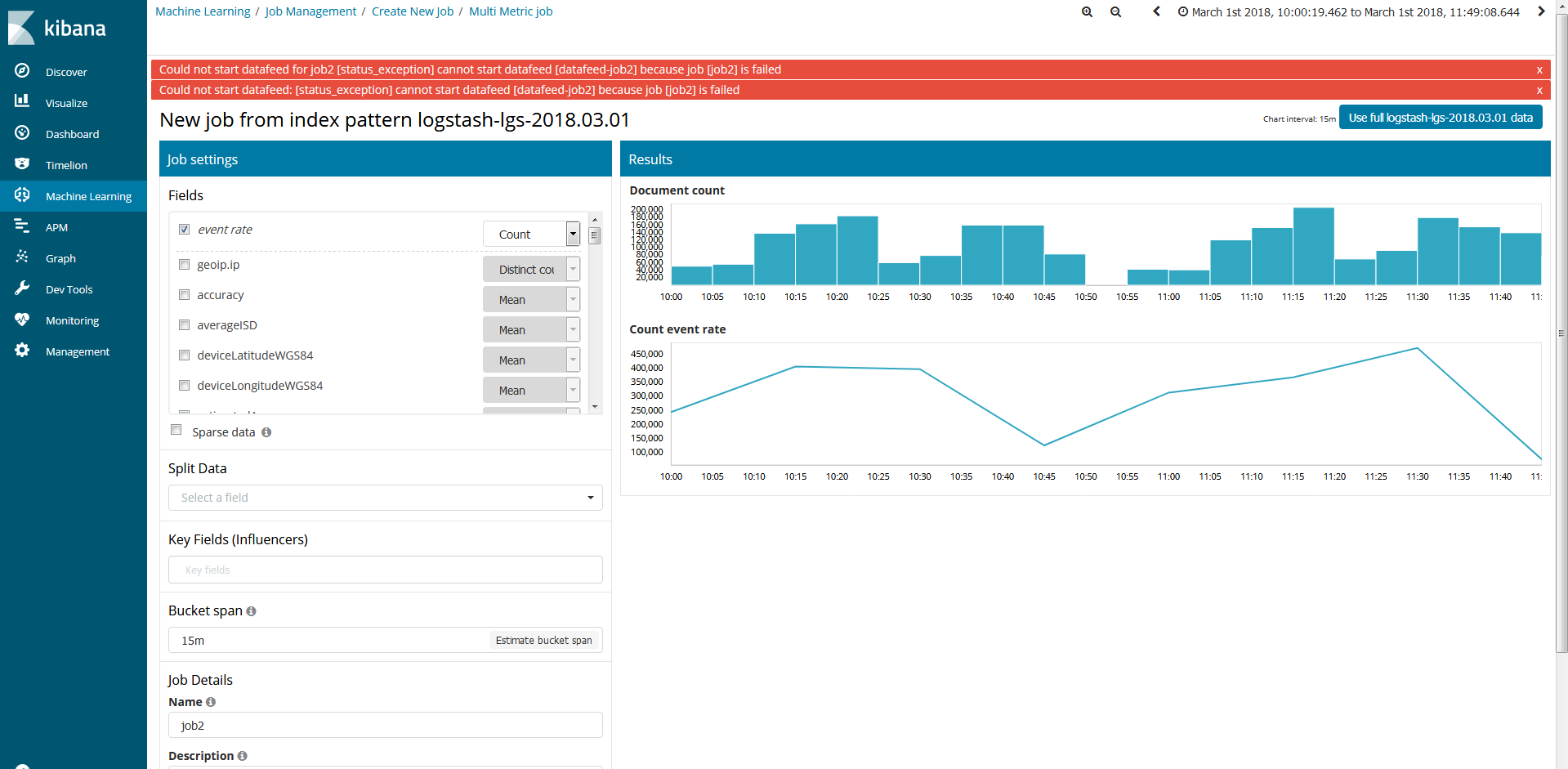
Task: Open Monitoring heartbeat icon
Action: pos(22,319)
